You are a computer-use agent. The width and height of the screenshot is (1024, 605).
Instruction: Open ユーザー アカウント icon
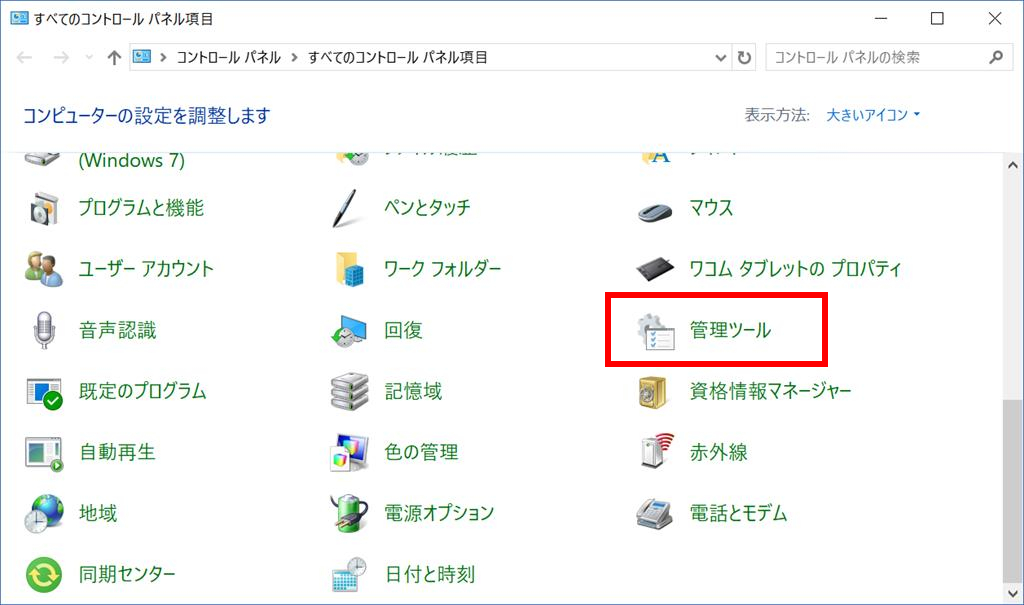43,269
